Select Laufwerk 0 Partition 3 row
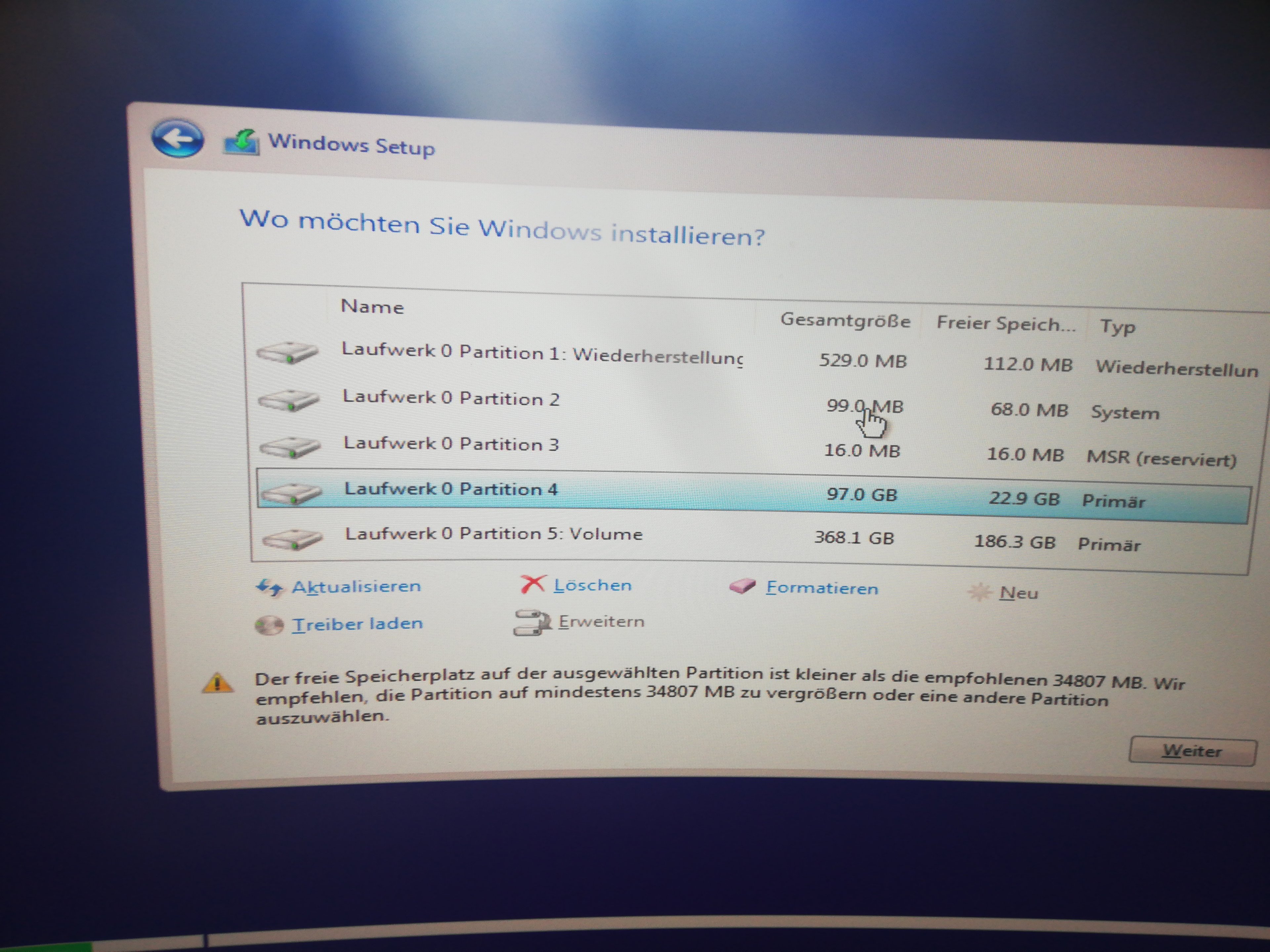1270x952 pixels. tap(451, 444)
